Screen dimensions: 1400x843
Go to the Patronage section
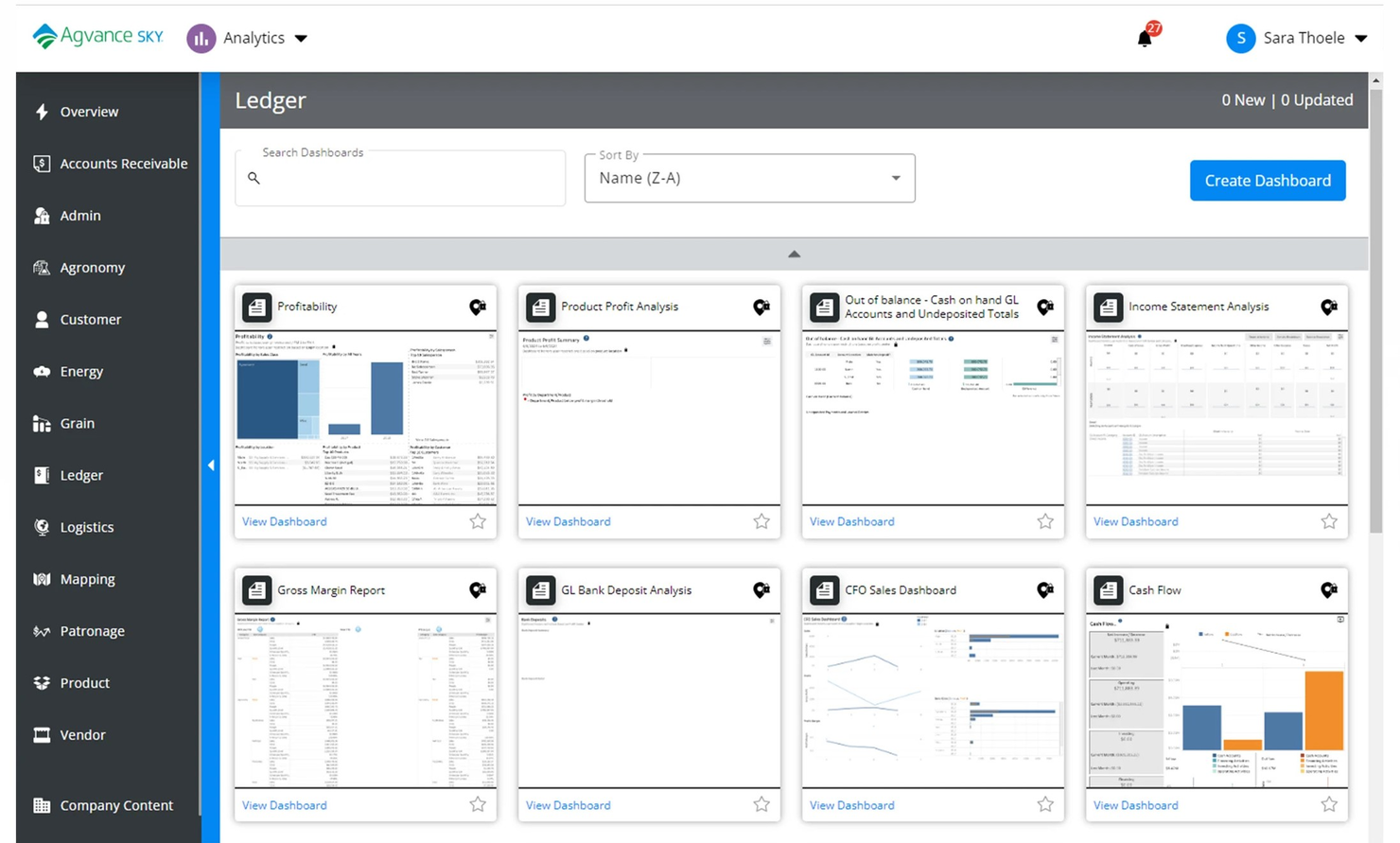pyautogui.click(x=92, y=631)
